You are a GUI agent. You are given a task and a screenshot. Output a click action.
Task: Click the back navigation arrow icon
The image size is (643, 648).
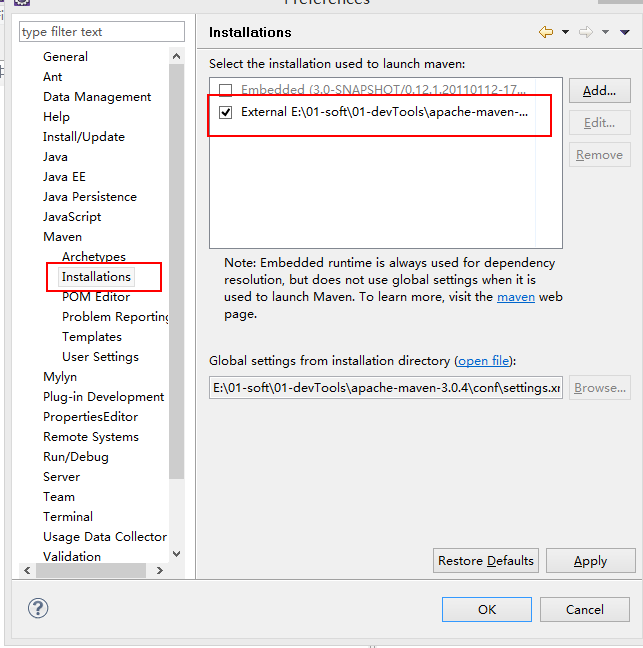pyautogui.click(x=545, y=33)
